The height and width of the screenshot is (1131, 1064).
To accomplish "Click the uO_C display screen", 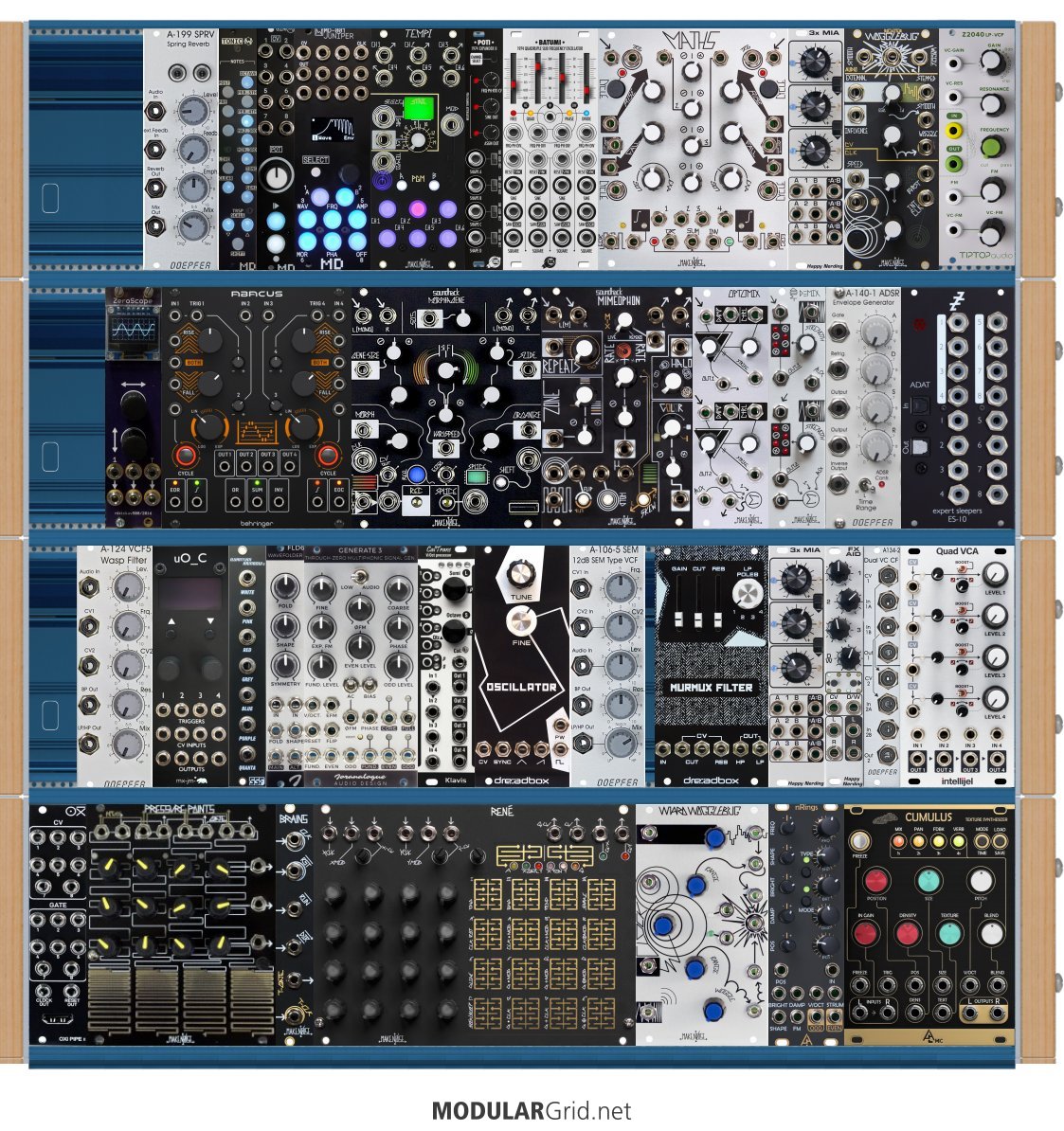I will tap(190, 592).
